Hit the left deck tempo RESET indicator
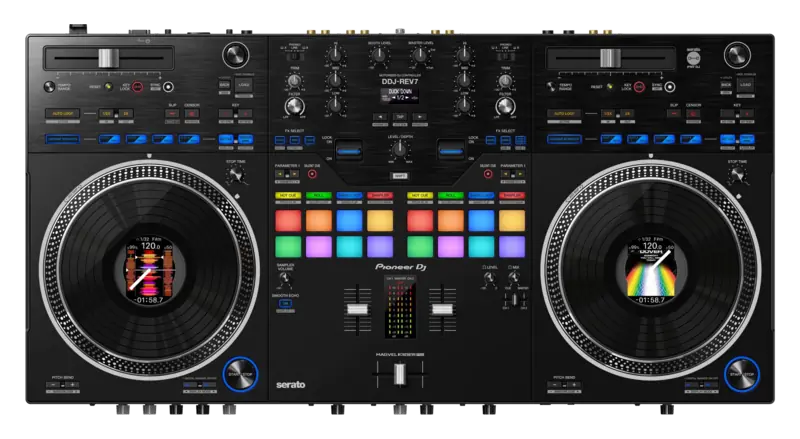The image size is (800, 439). 108,87
